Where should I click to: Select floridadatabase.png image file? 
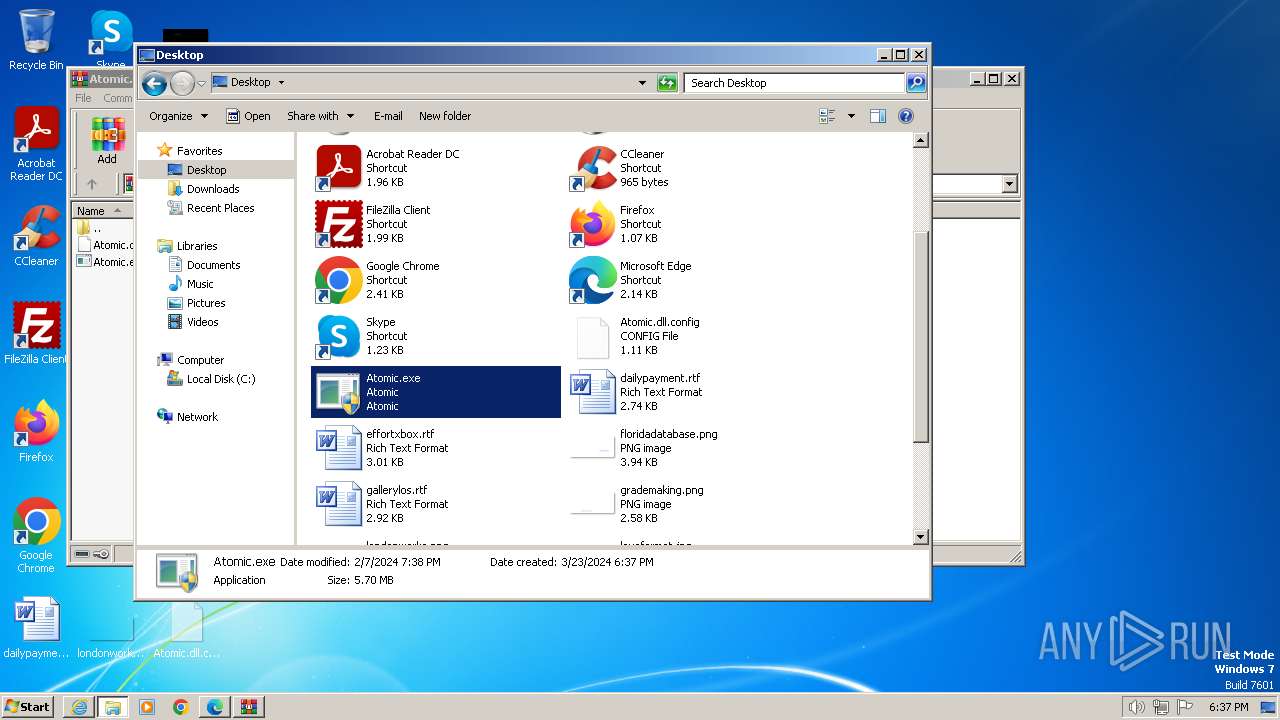click(690, 448)
